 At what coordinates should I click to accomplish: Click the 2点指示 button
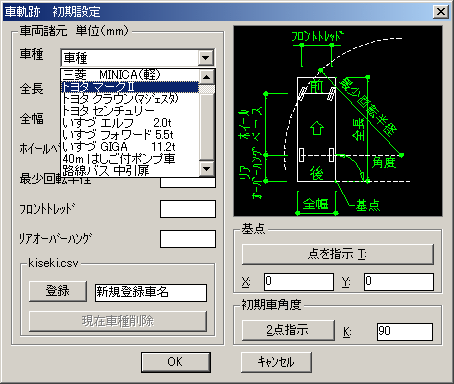[288, 330]
